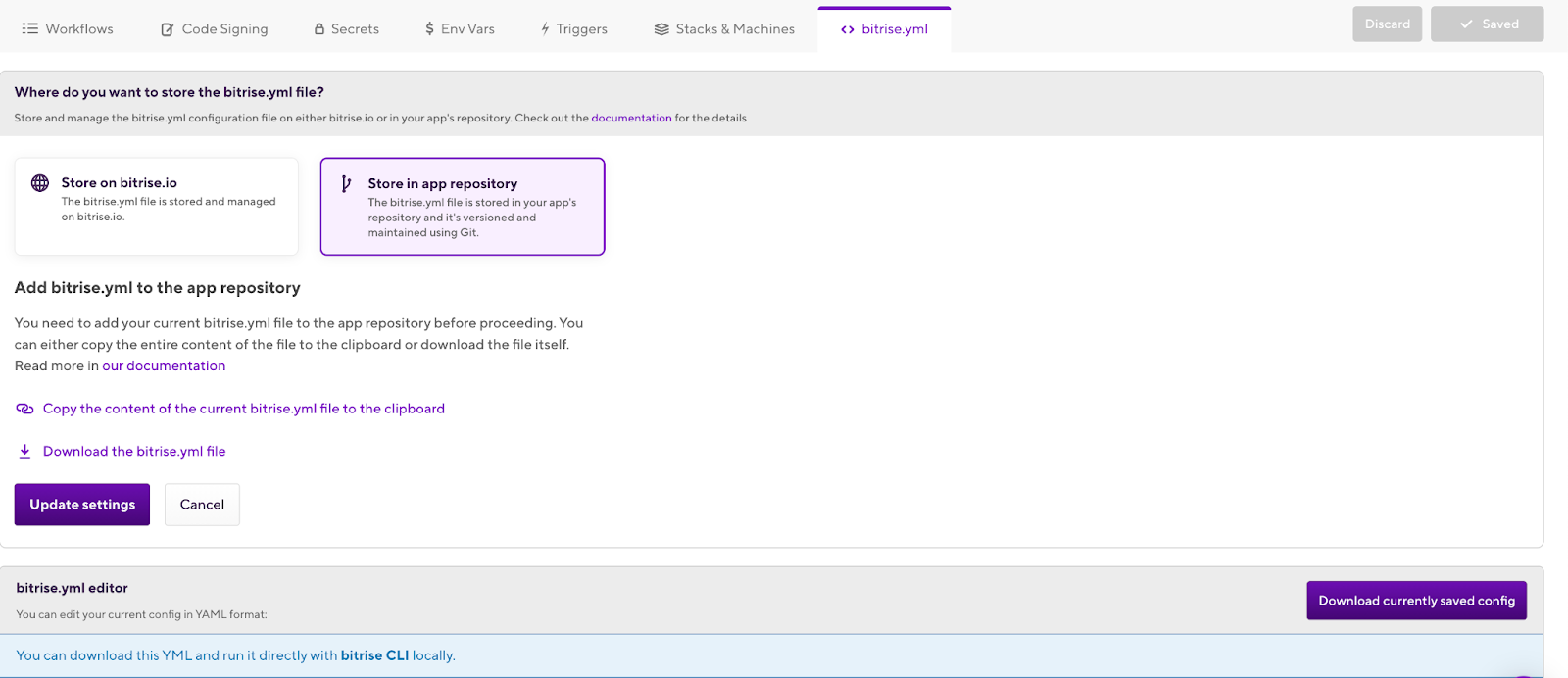Click the checkmark icon on Saved button

coord(1466,24)
